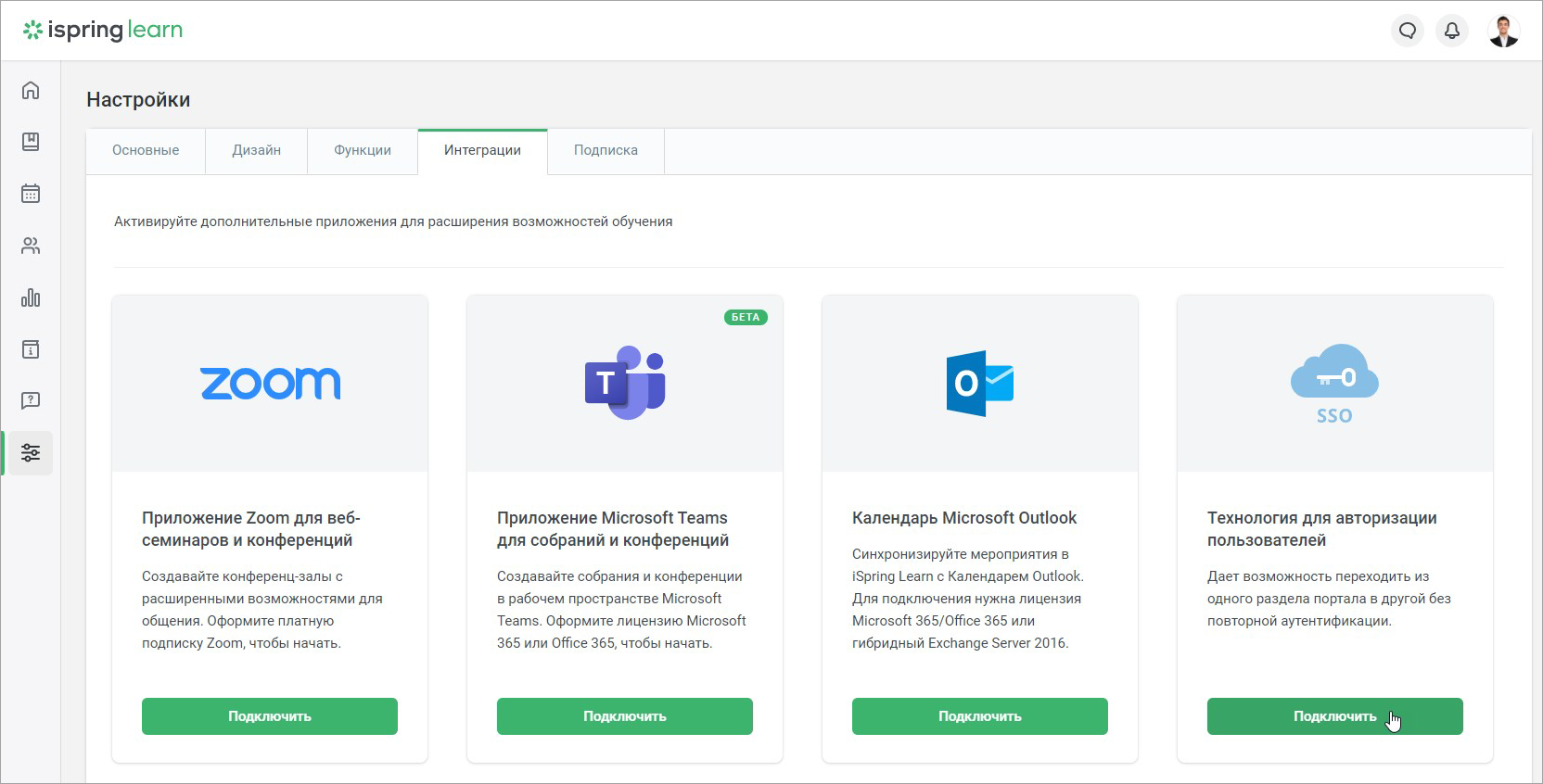1543x784 pixels.
Task: Click the Teams card description text
Action: [621, 610]
